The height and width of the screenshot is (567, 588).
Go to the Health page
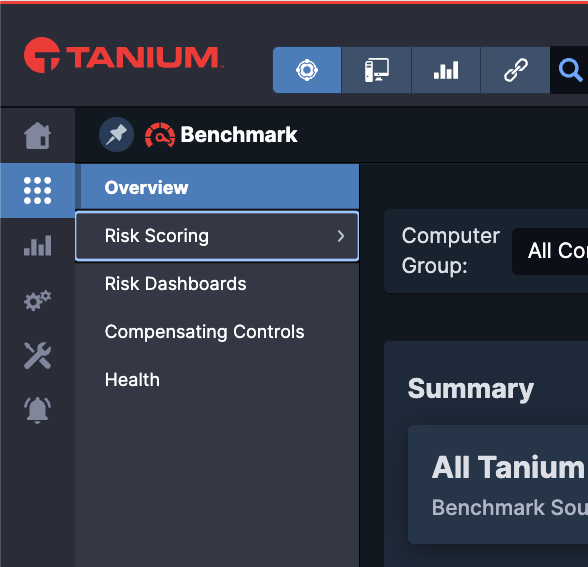132,380
